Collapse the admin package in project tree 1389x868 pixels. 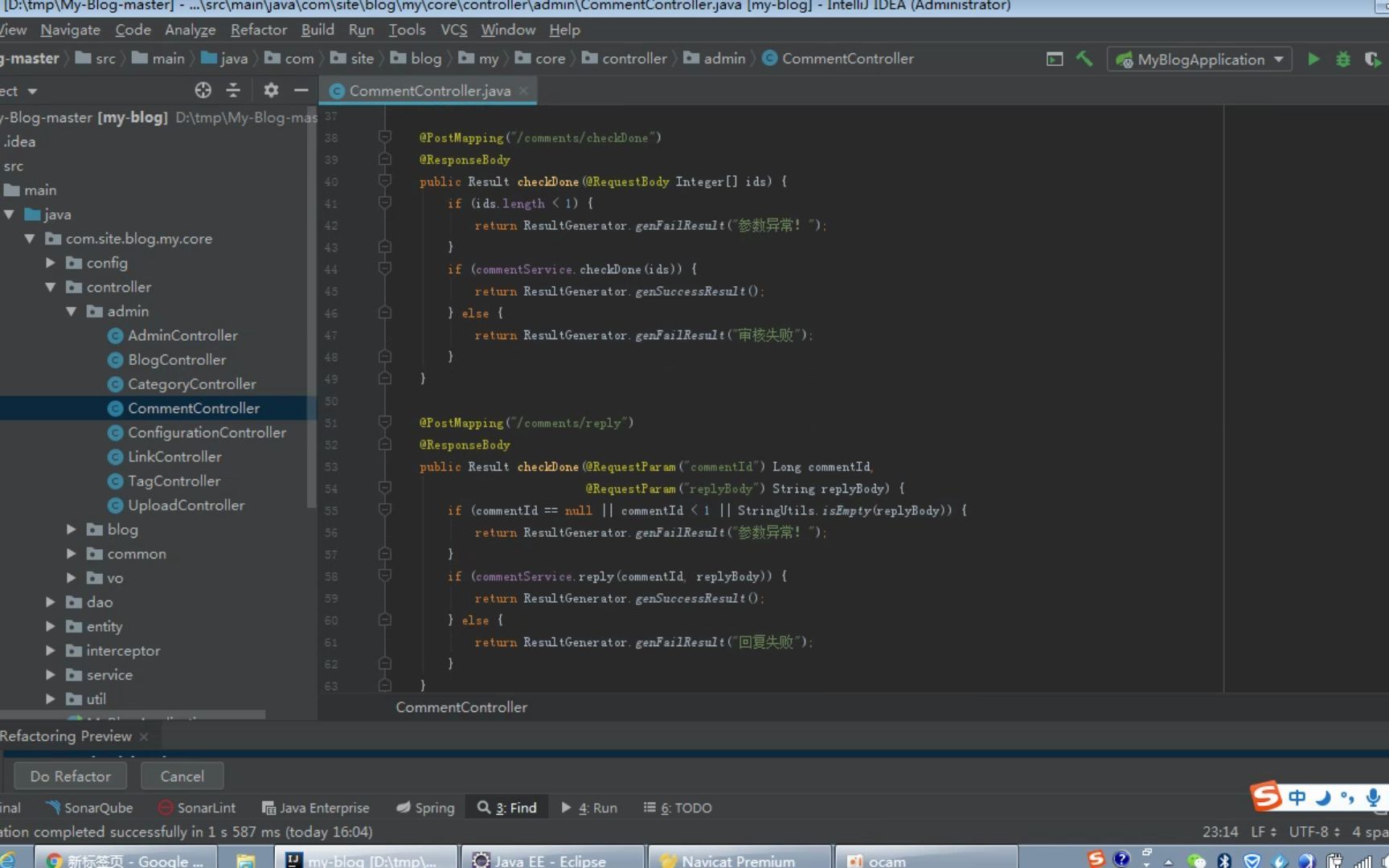point(71,311)
